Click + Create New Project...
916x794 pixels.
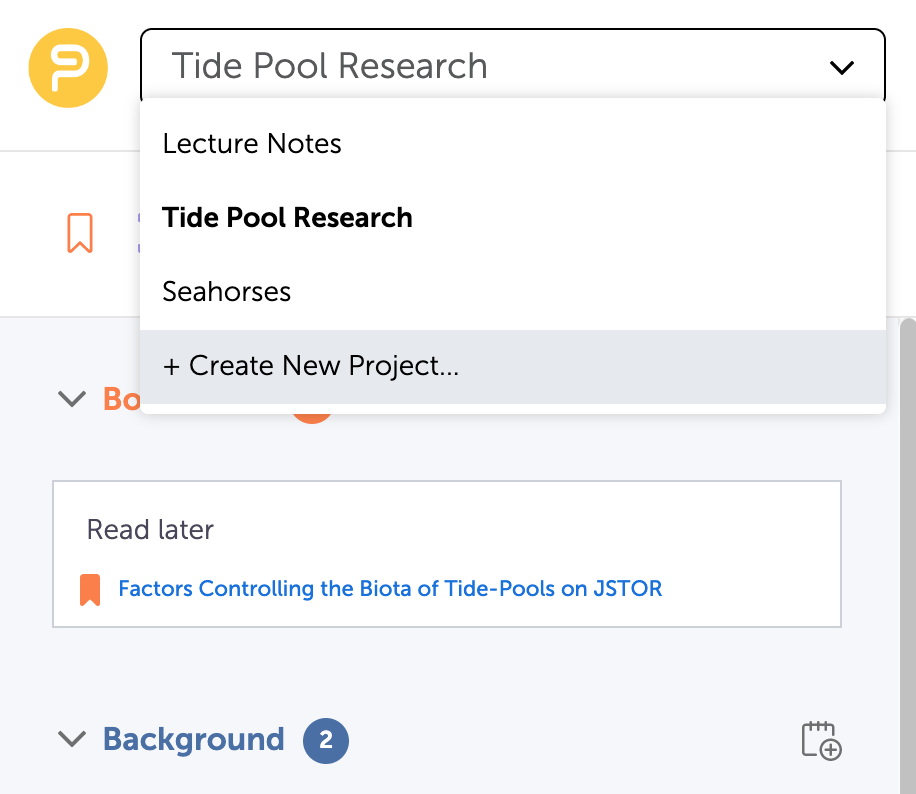(513, 366)
